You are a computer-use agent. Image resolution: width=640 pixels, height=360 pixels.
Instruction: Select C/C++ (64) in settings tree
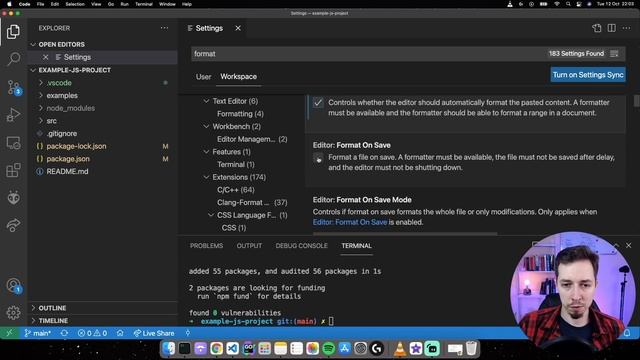click(236, 190)
